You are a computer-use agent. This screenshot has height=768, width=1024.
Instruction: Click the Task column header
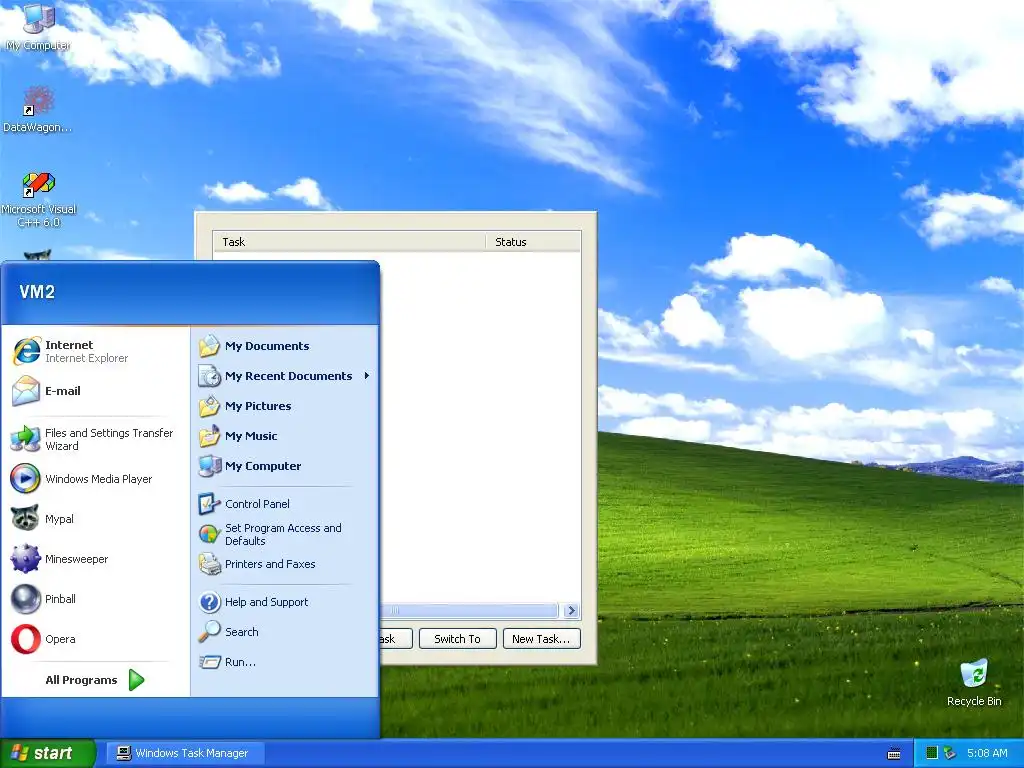[x=349, y=242]
